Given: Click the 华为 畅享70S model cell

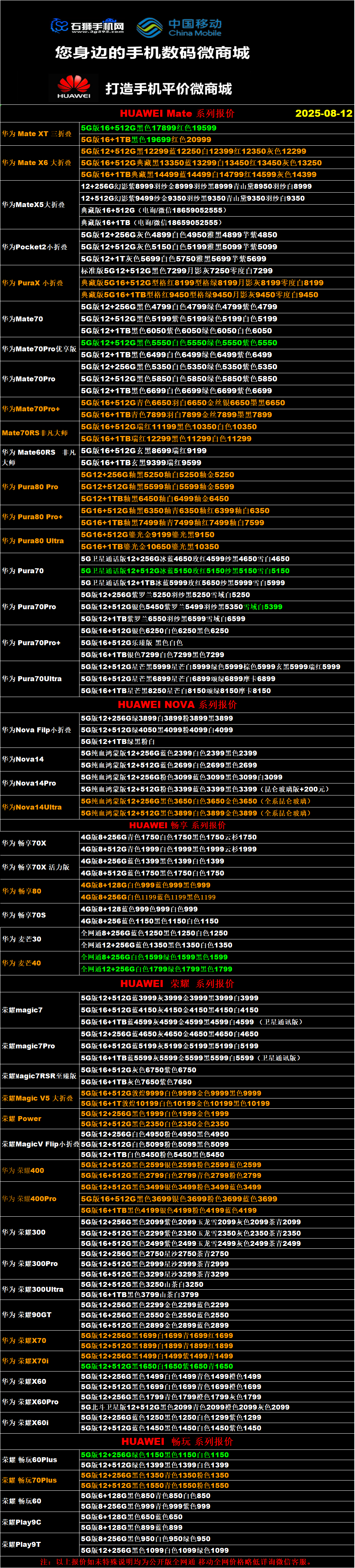Looking at the screenshot, I should pos(40,914).
